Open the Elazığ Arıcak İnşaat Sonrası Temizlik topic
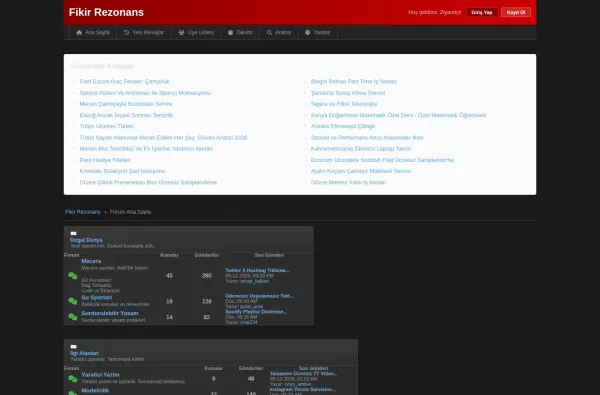This screenshot has height=395, width=600. tap(126, 115)
